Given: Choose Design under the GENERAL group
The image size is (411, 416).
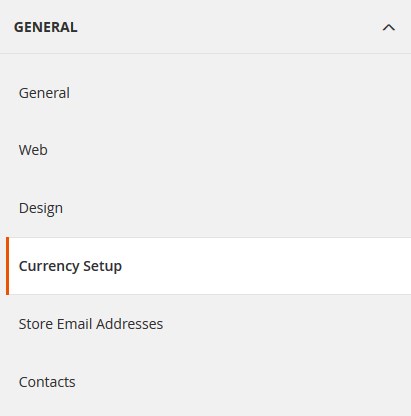Looking at the screenshot, I should click(41, 209).
